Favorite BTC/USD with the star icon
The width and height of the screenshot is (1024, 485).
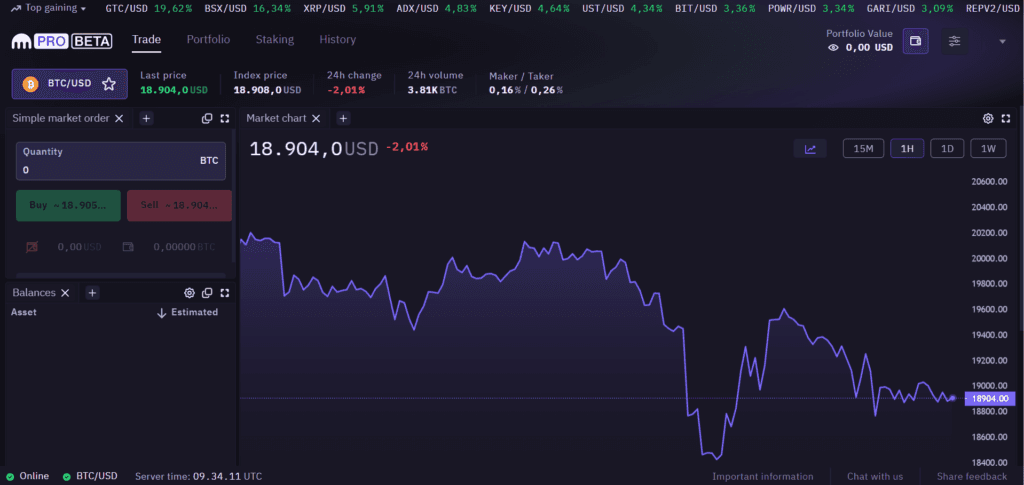tap(109, 84)
